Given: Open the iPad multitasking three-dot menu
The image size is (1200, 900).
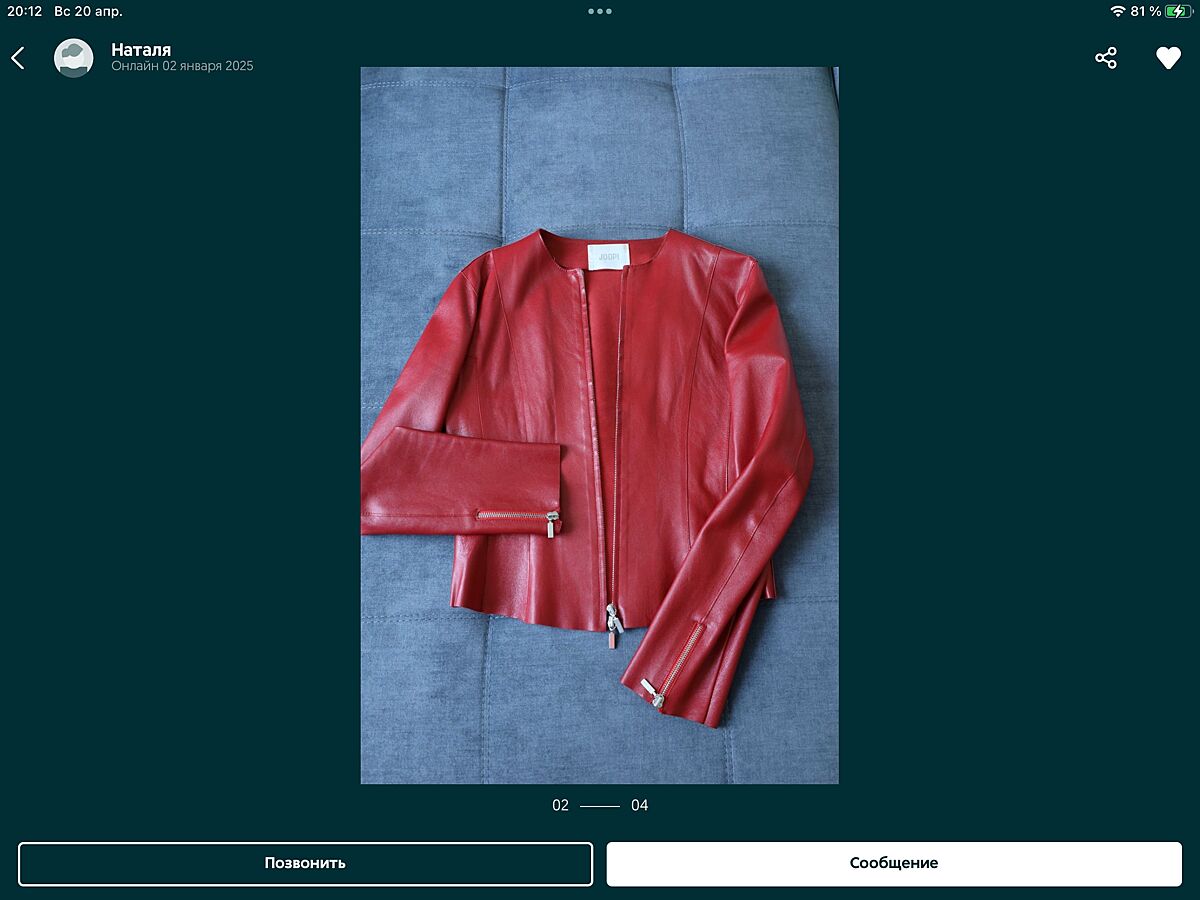Looking at the screenshot, I should 600,11.
